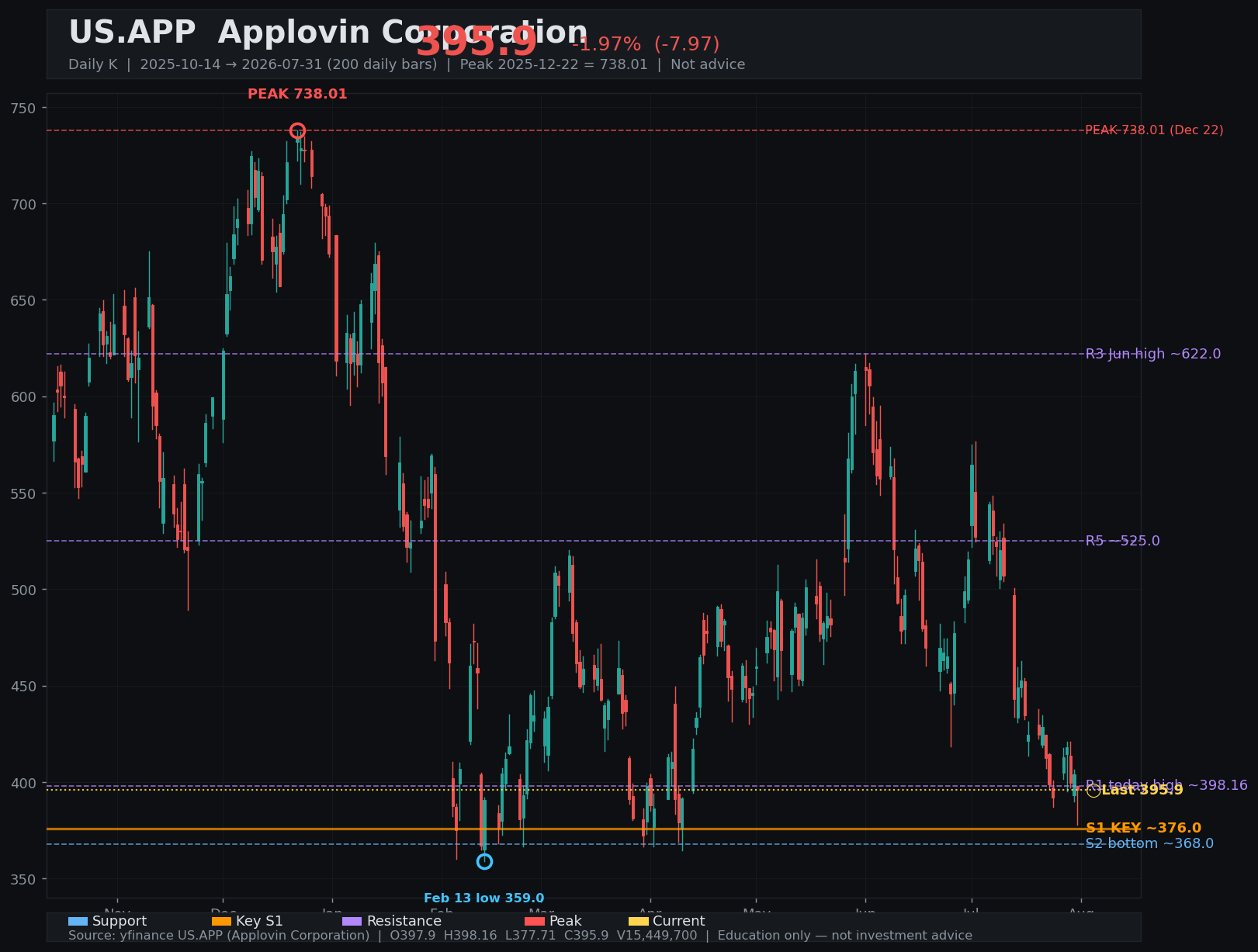The image size is (1258, 952).
Task: Click the 550 tick on the price axis
Action: [x=23, y=493]
